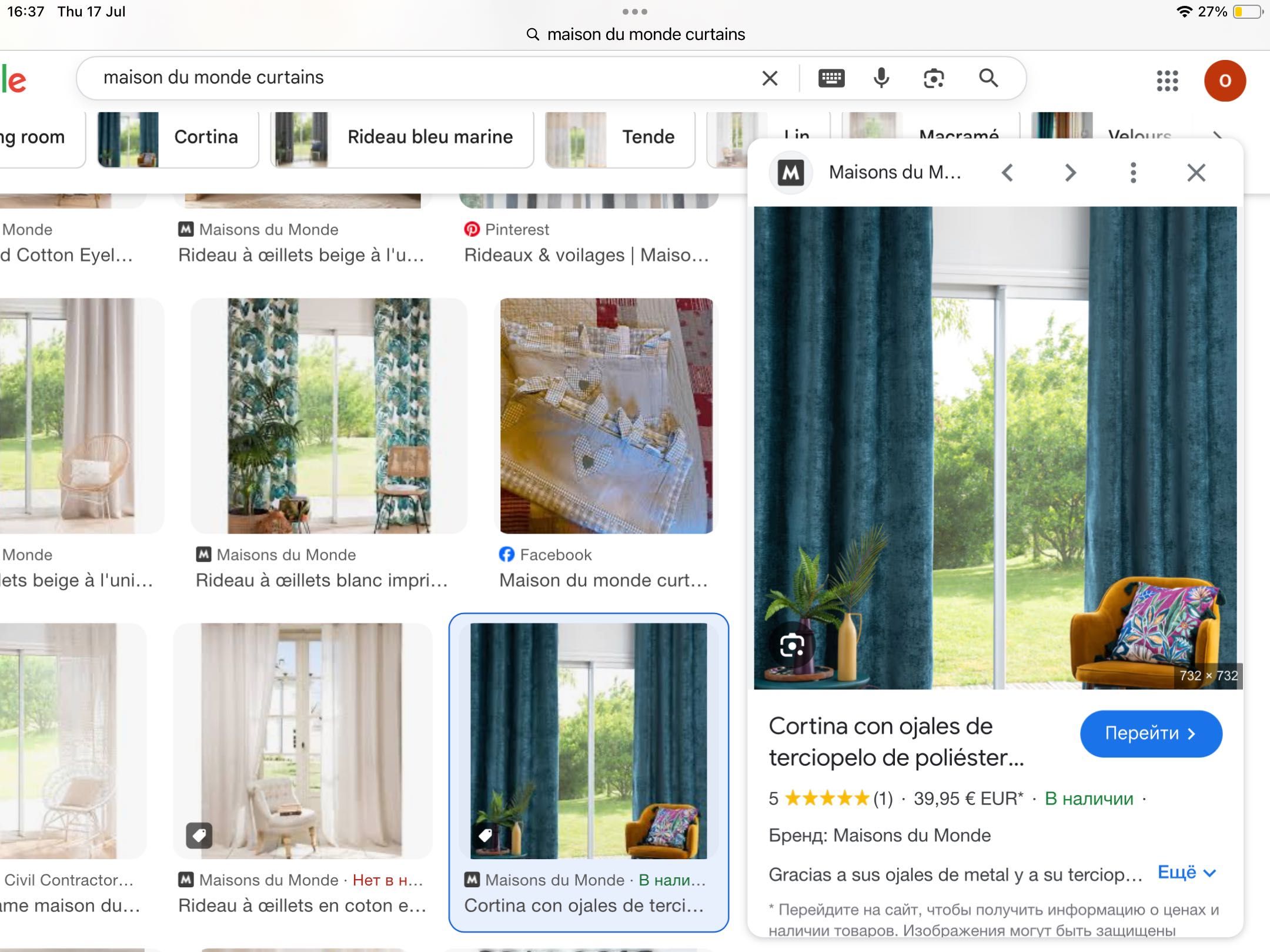Open Rideau à œillets en coton e… title

click(302, 906)
